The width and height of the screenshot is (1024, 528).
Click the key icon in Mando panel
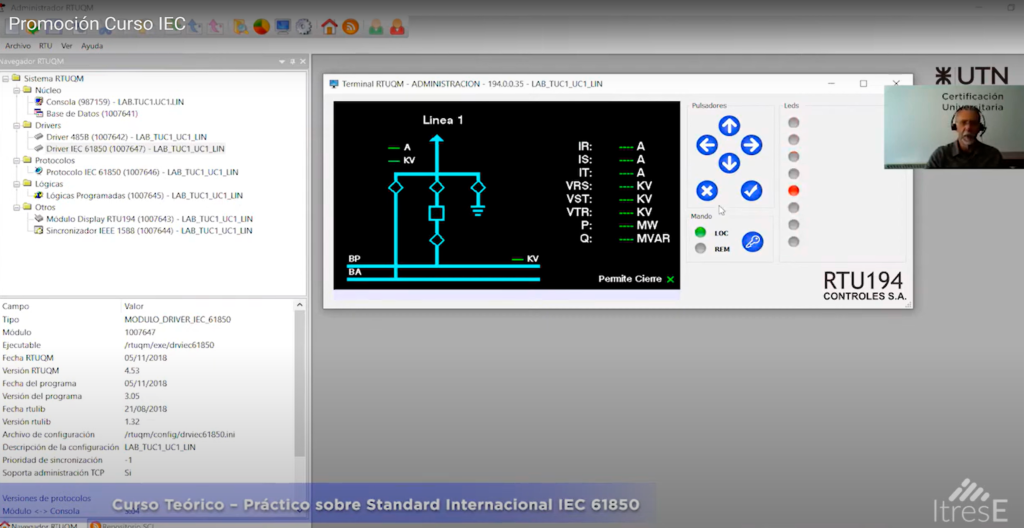[752, 241]
